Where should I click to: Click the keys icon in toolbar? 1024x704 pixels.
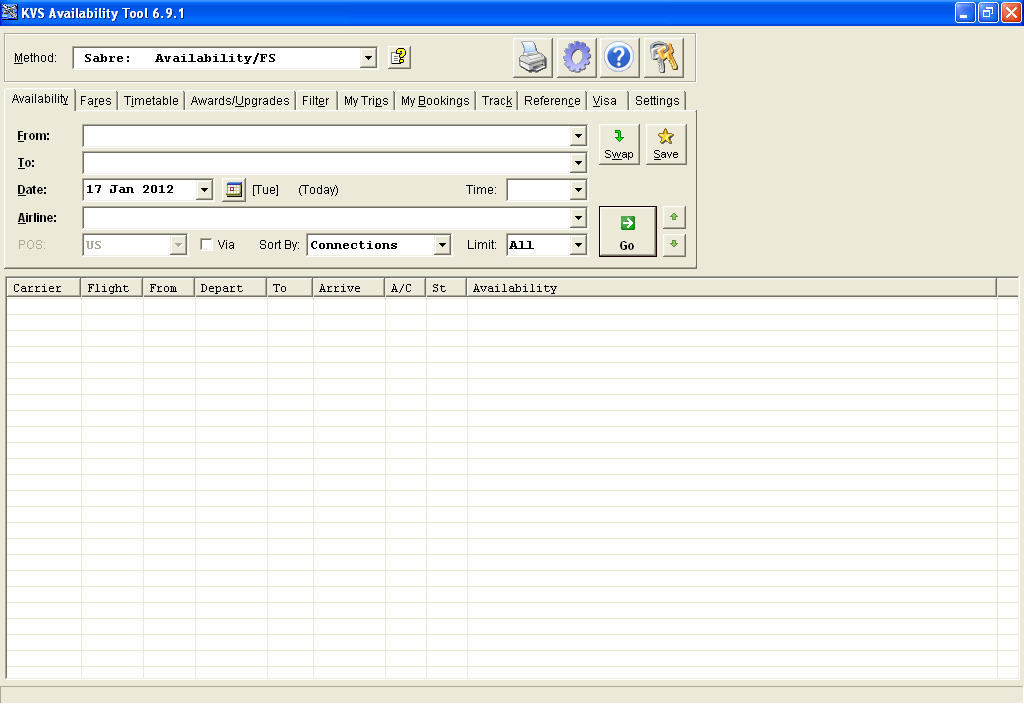[664, 57]
